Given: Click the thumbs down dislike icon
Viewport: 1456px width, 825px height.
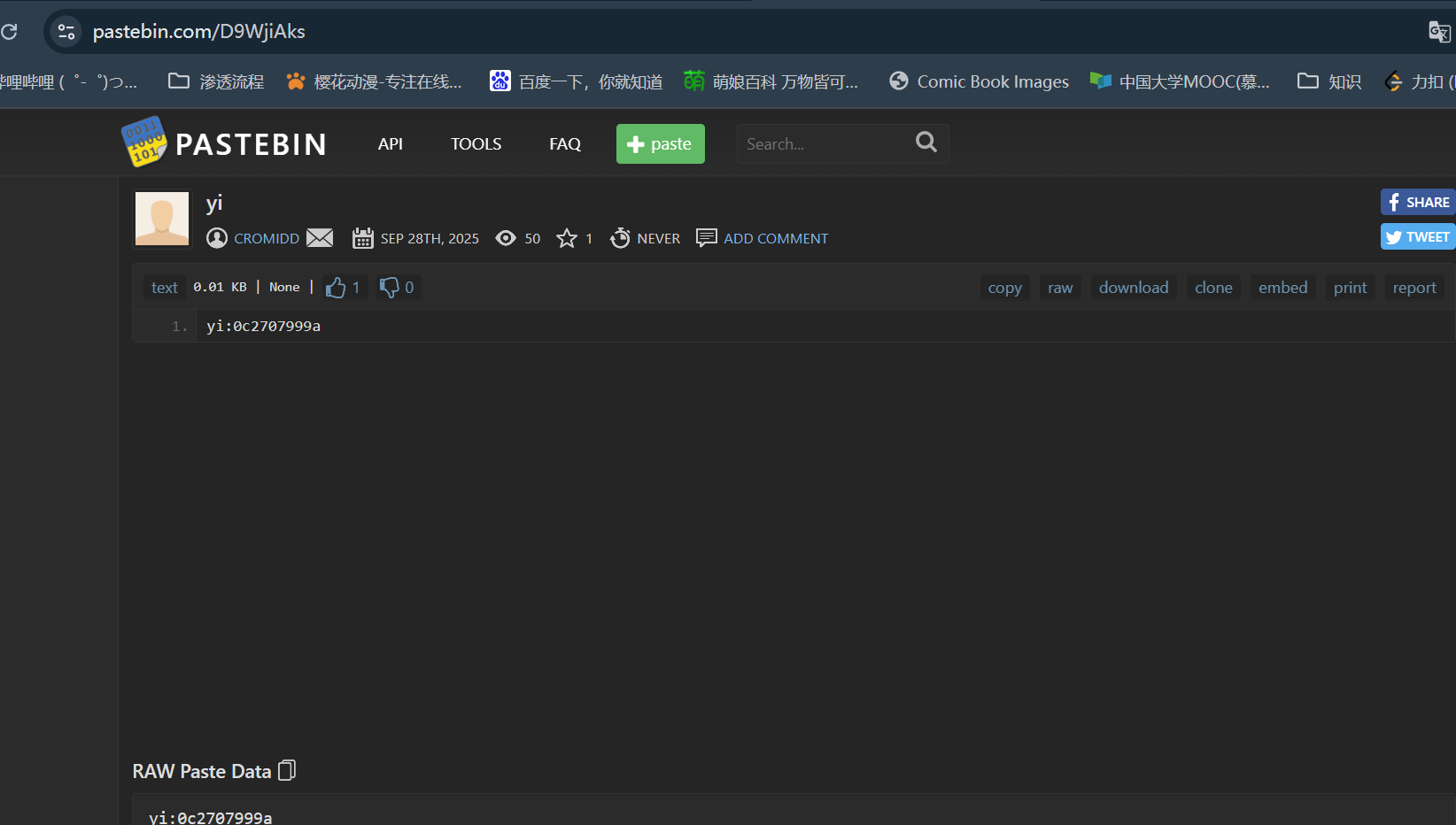Looking at the screenshot, I should click(x=389, y=288).
